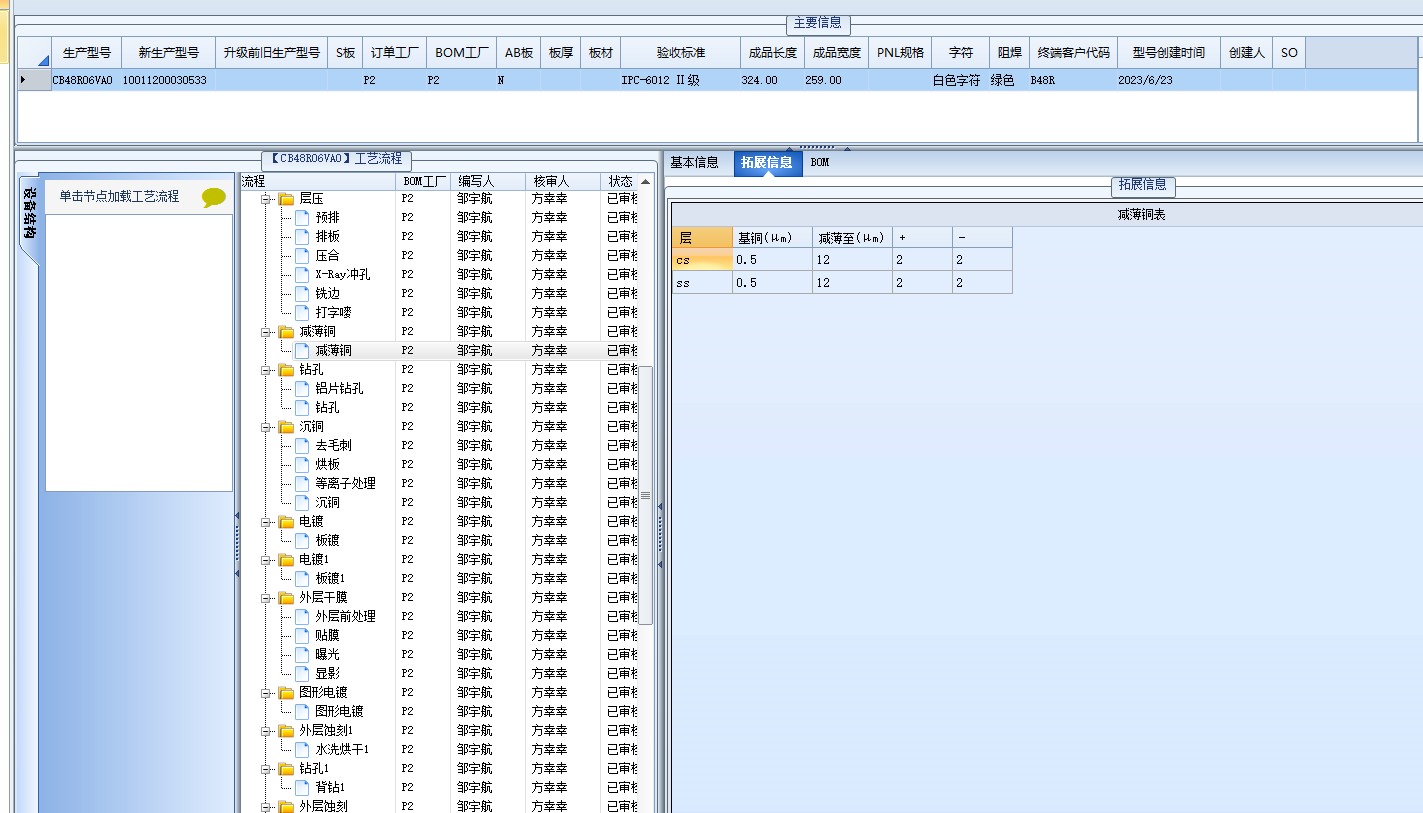Click the document icon beside 曝光

click(302, 654)
